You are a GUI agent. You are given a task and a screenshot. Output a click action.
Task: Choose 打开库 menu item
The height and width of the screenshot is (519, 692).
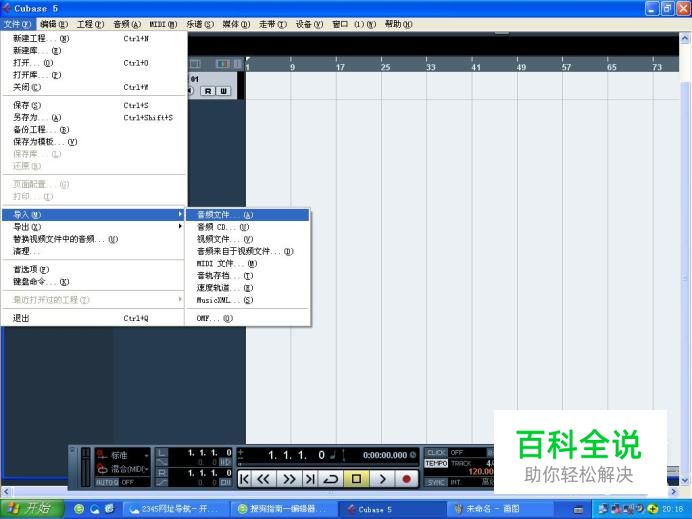coord(93,75)
